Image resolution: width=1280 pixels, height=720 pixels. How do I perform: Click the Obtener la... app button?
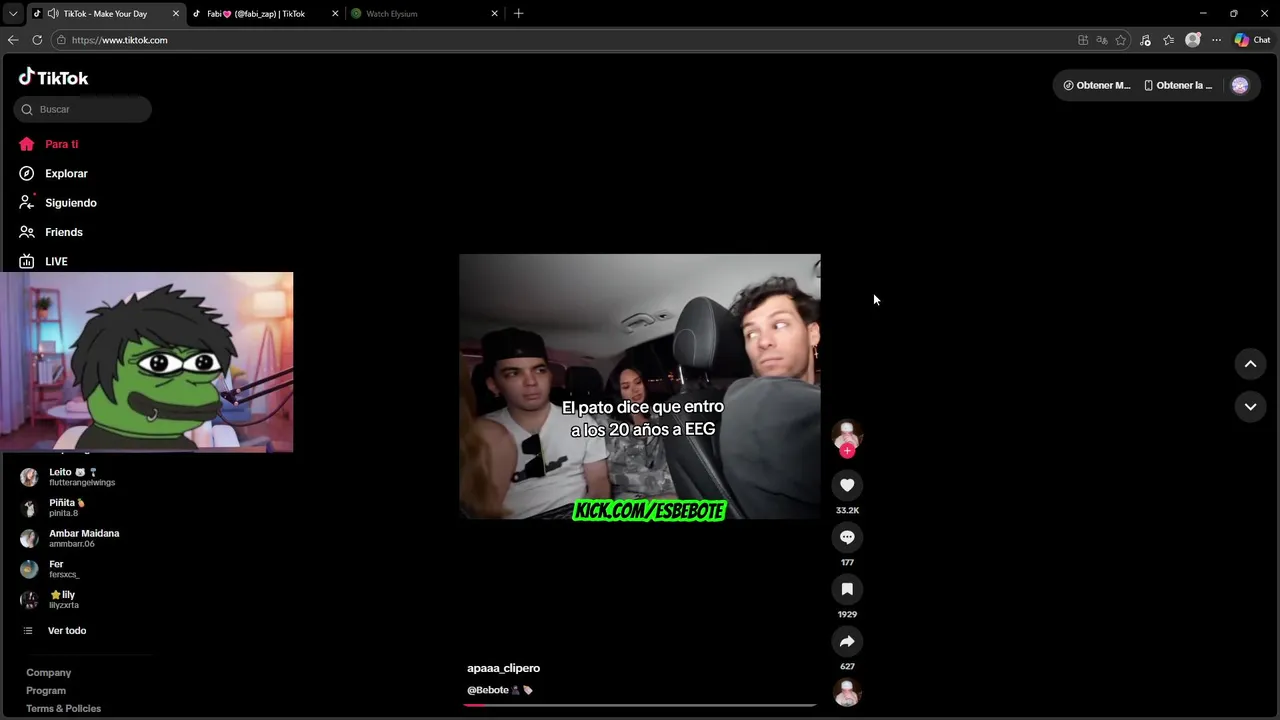pyautogui.click(x=1178, y=85)
